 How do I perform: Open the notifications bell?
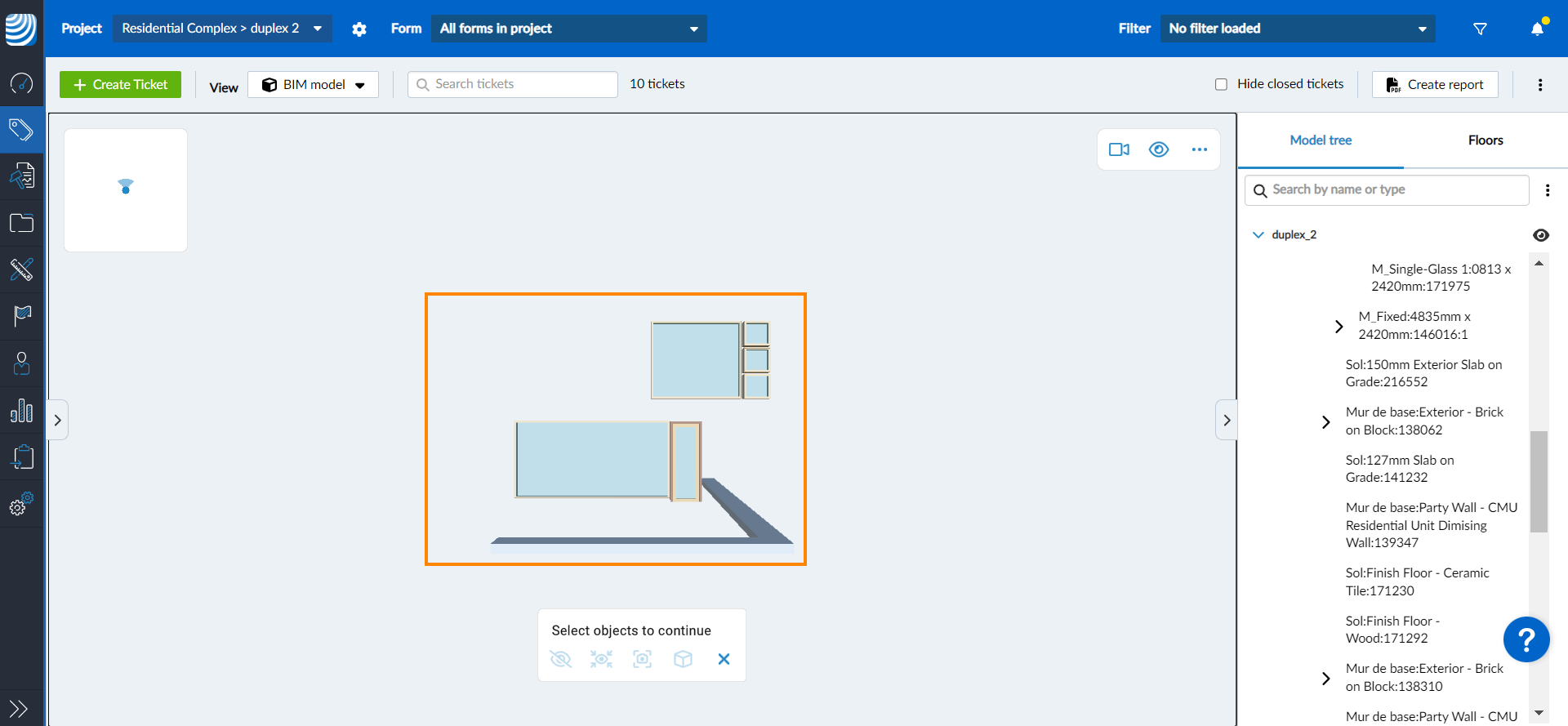click(x=1537, y=29)
